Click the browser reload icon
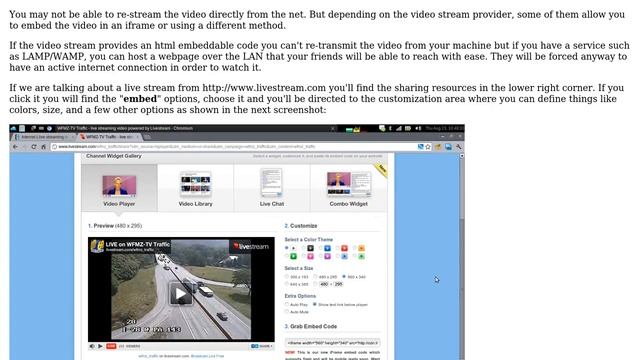 34,147
